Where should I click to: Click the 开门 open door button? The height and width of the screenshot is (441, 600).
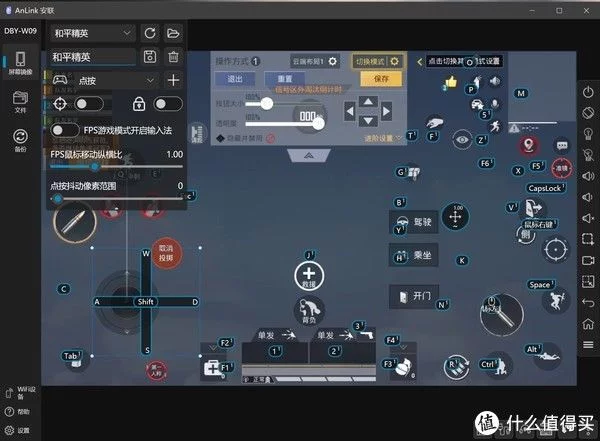pyautogui.click(x=414, y=296)
